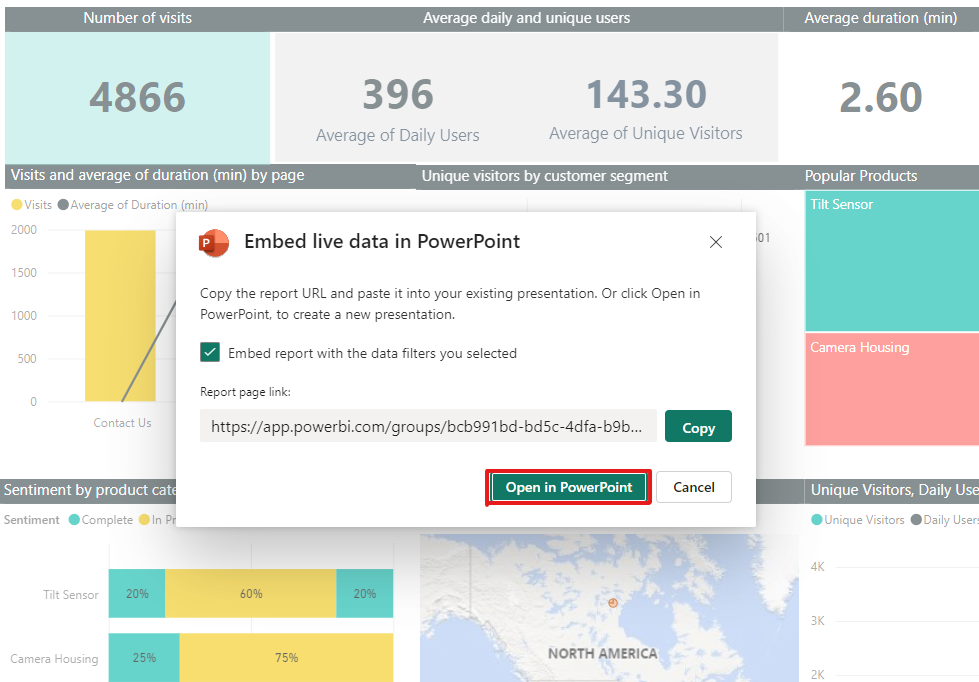Click the Contact Us axis label

tap(122, 423)
